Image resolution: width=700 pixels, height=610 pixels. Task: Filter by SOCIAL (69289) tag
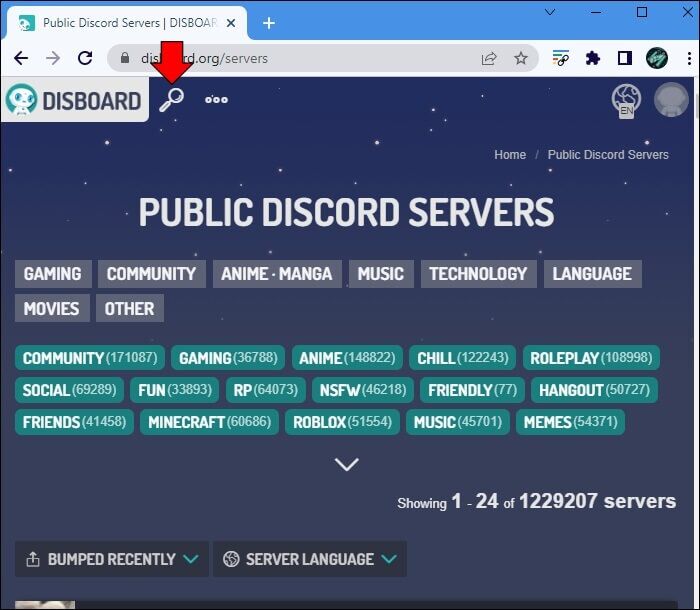pos(69,390)
